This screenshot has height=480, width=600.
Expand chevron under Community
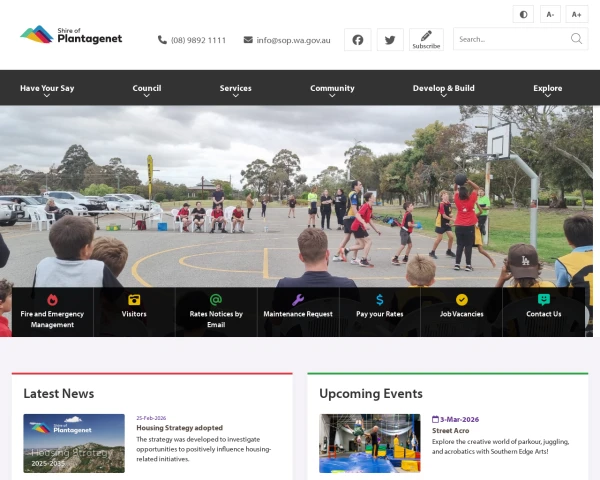[332, 96]
